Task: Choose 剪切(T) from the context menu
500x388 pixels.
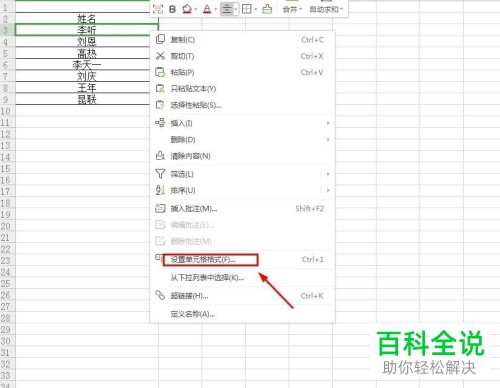Action: coord(242,56)
